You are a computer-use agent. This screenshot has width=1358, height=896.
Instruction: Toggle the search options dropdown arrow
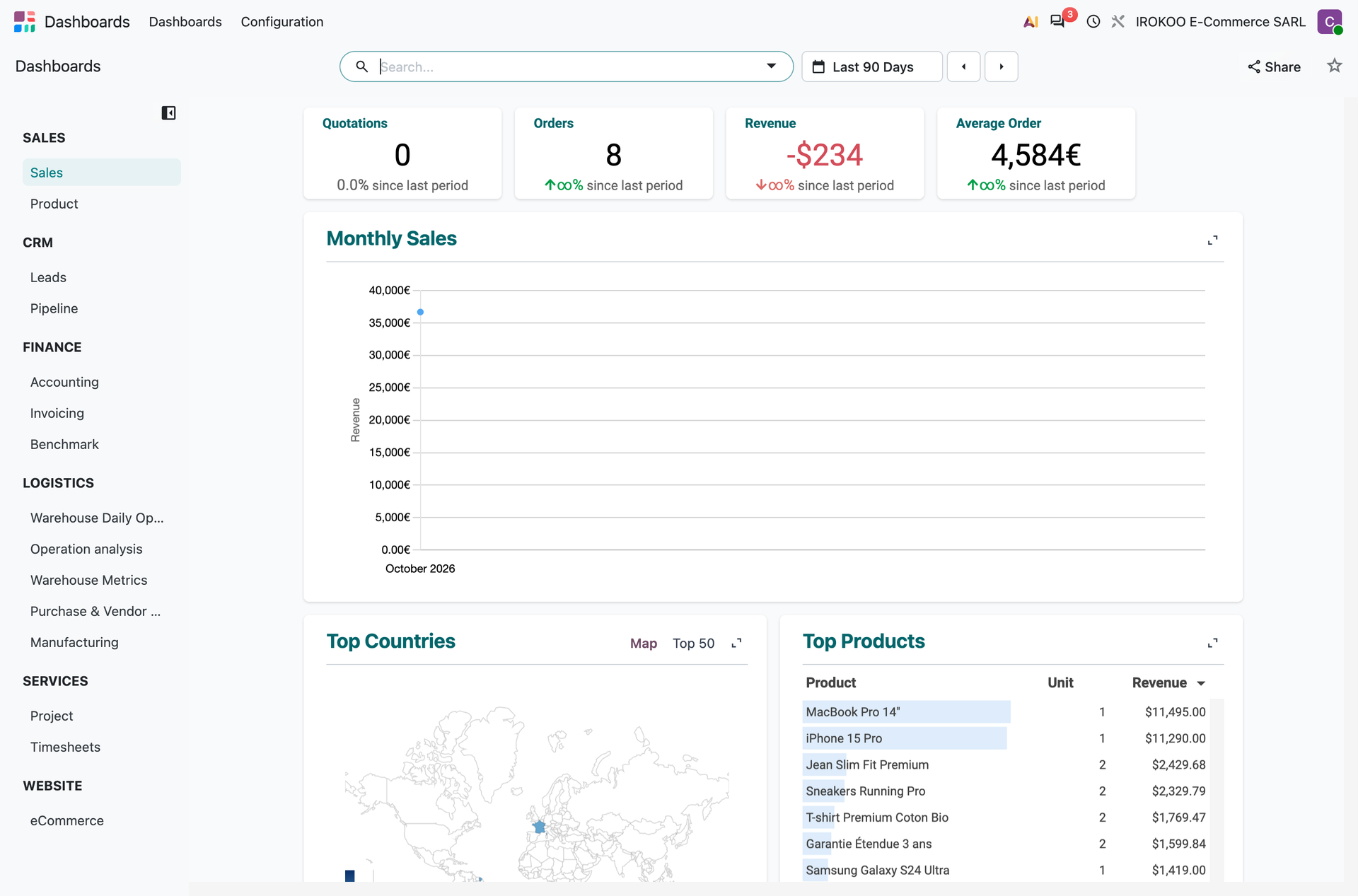(771, 66)
